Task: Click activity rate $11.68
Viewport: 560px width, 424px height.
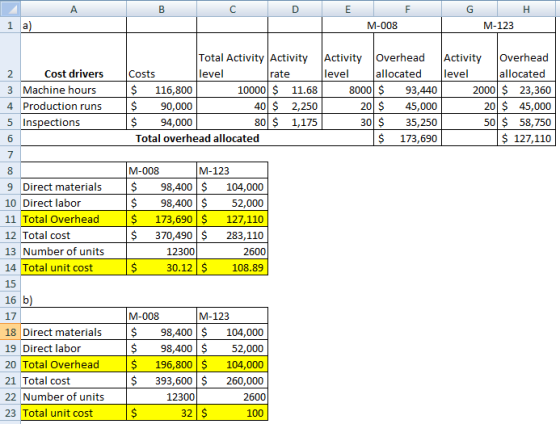Action: pos(295,90)
